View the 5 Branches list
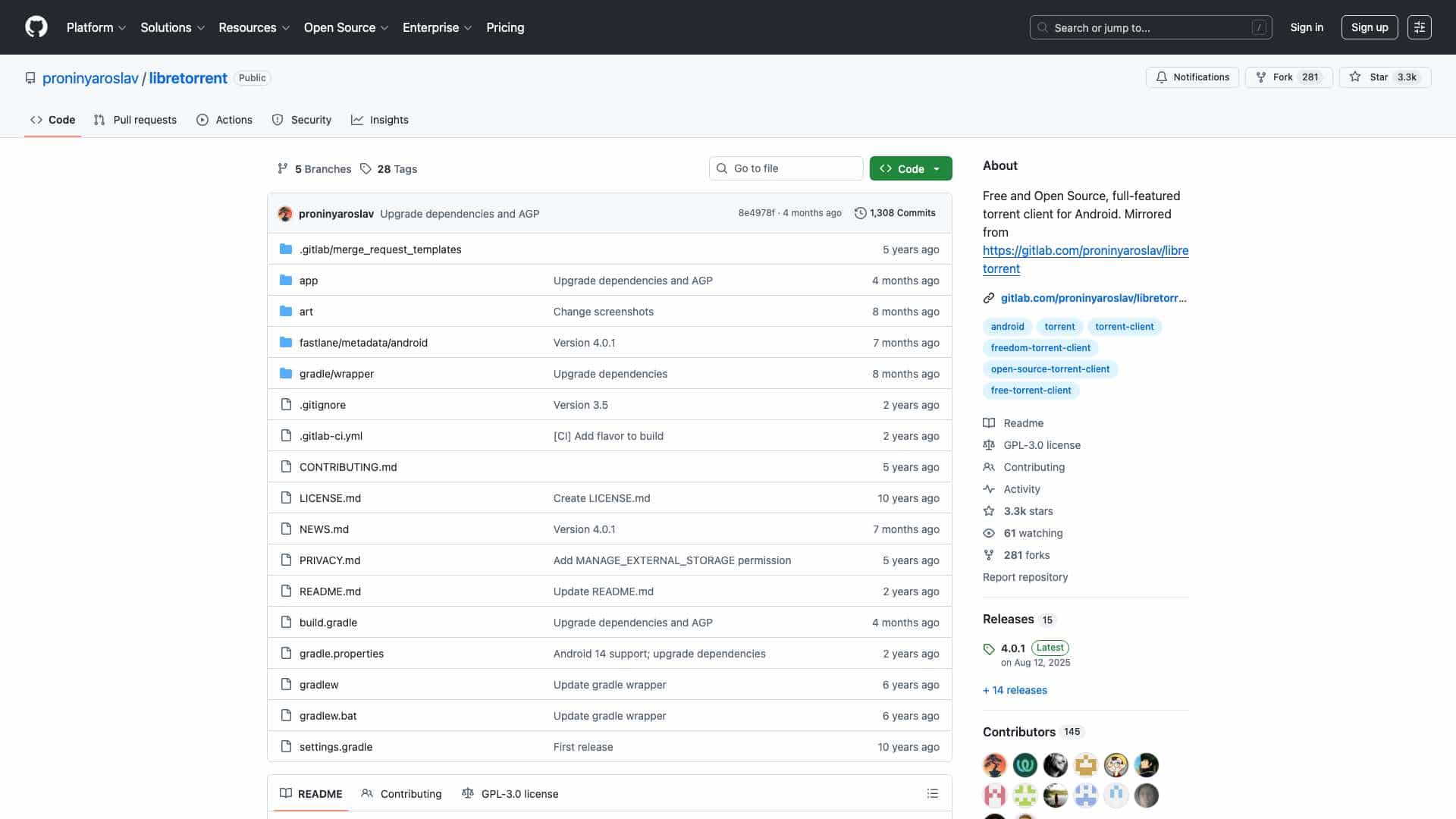 pyautogui.click(x=315, y=169)
